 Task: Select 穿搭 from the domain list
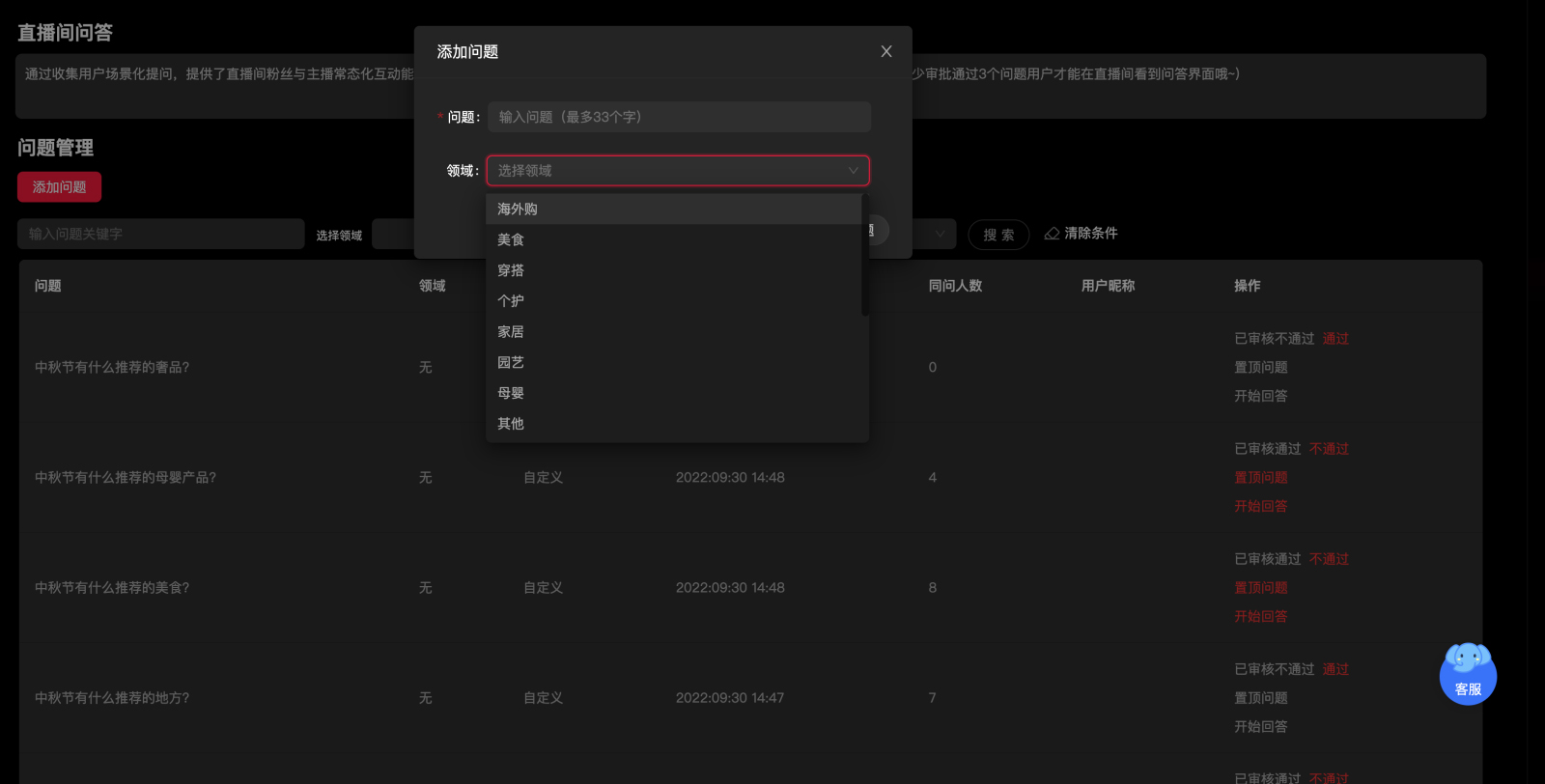[673, 270]
